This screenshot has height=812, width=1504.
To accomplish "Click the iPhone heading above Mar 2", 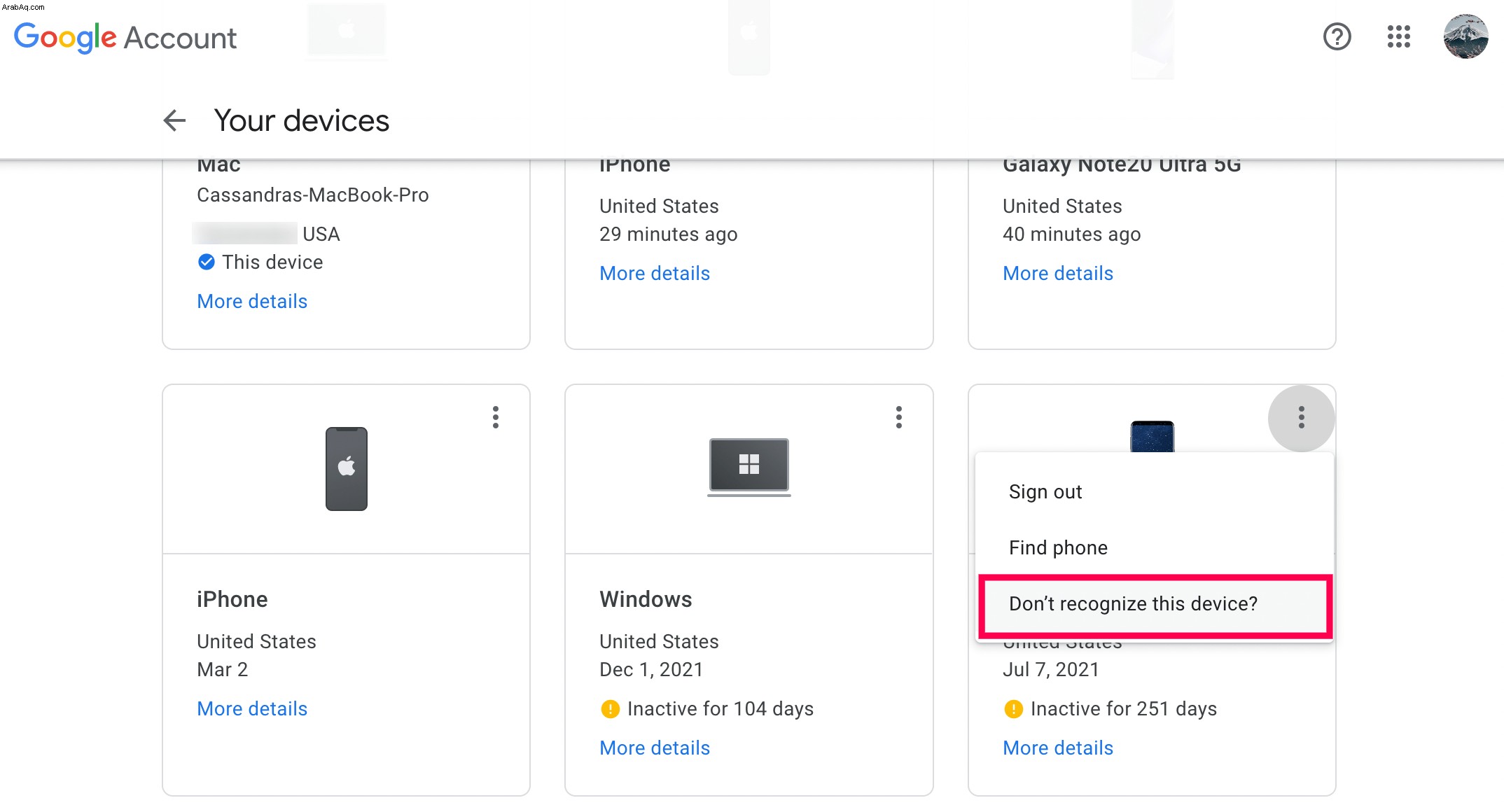I will click(232, 599).
